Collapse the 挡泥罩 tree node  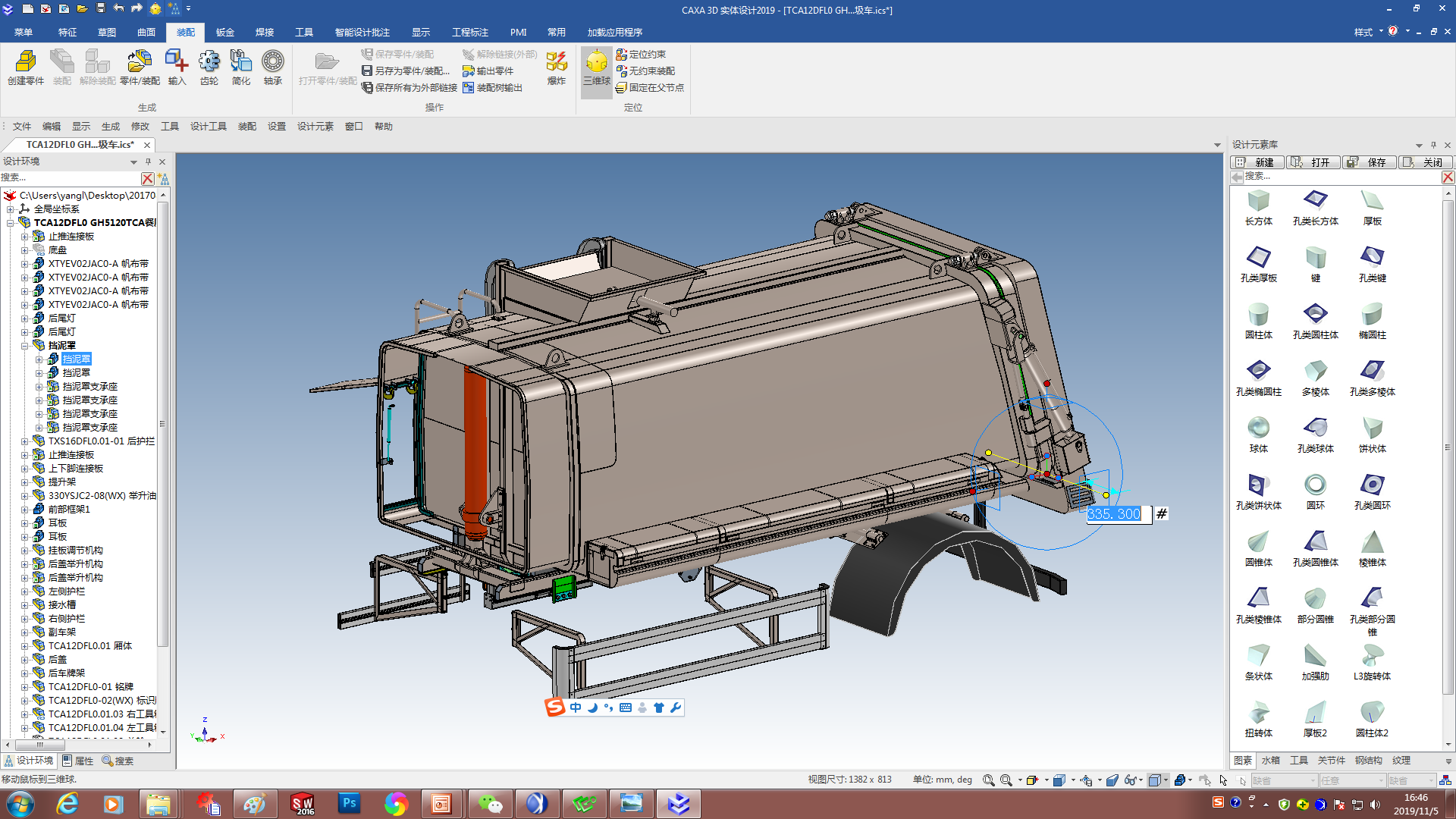pos(25,346)
